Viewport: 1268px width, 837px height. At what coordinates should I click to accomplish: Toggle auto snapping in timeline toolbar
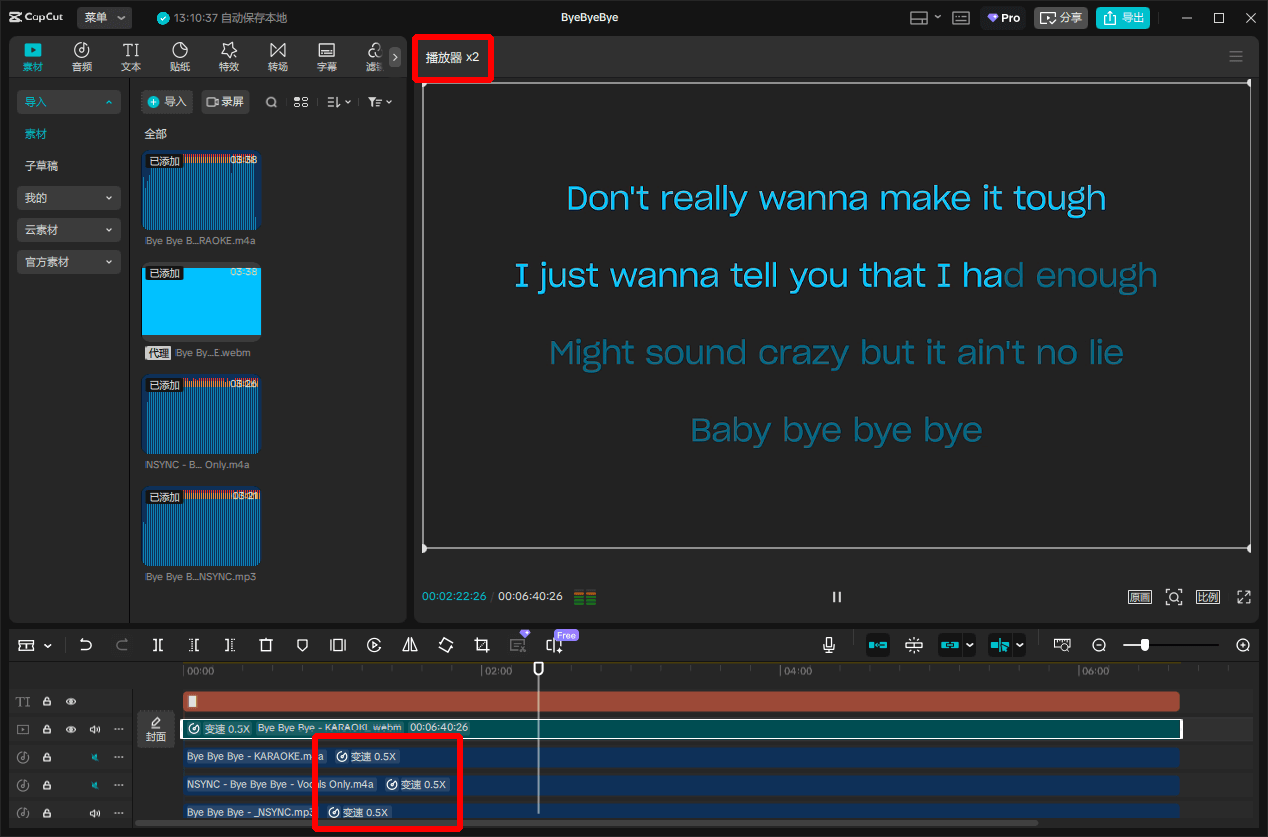(x=914, y=646)
